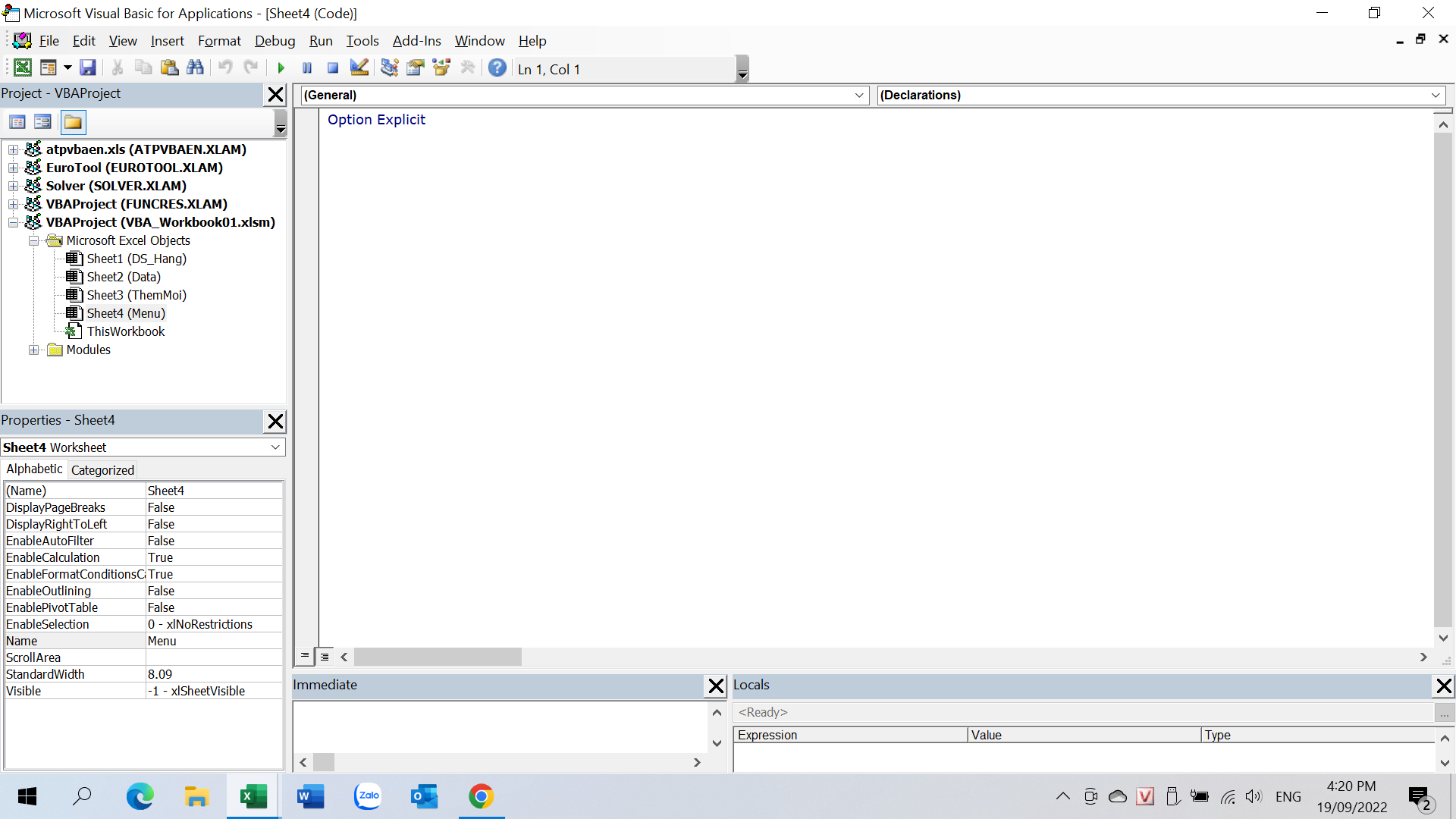This screenshot has height=819, width=1456.
Task: Switch to Alphabetic properties tab
Action: [34, 469]
